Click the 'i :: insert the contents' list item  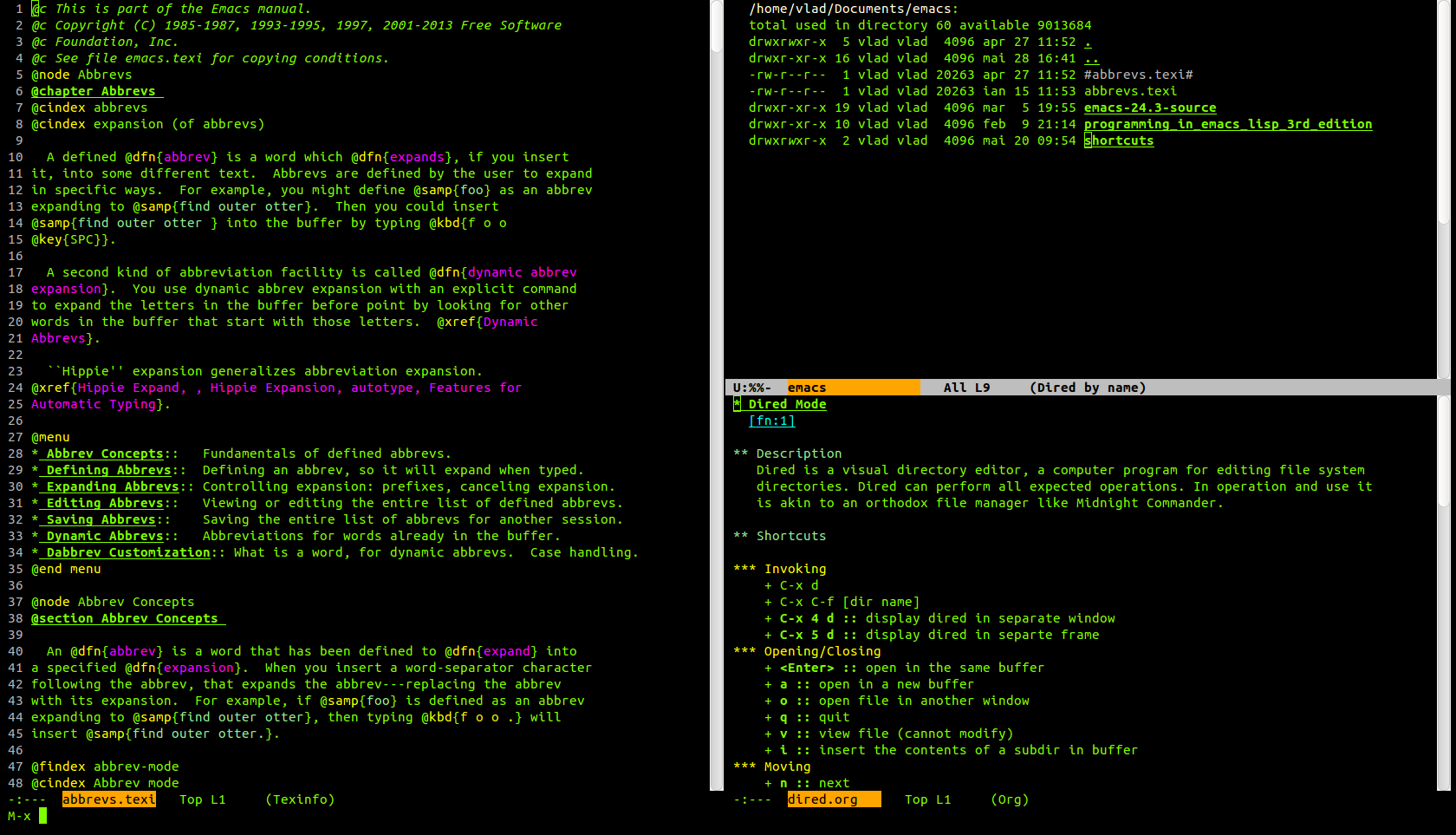951,750
